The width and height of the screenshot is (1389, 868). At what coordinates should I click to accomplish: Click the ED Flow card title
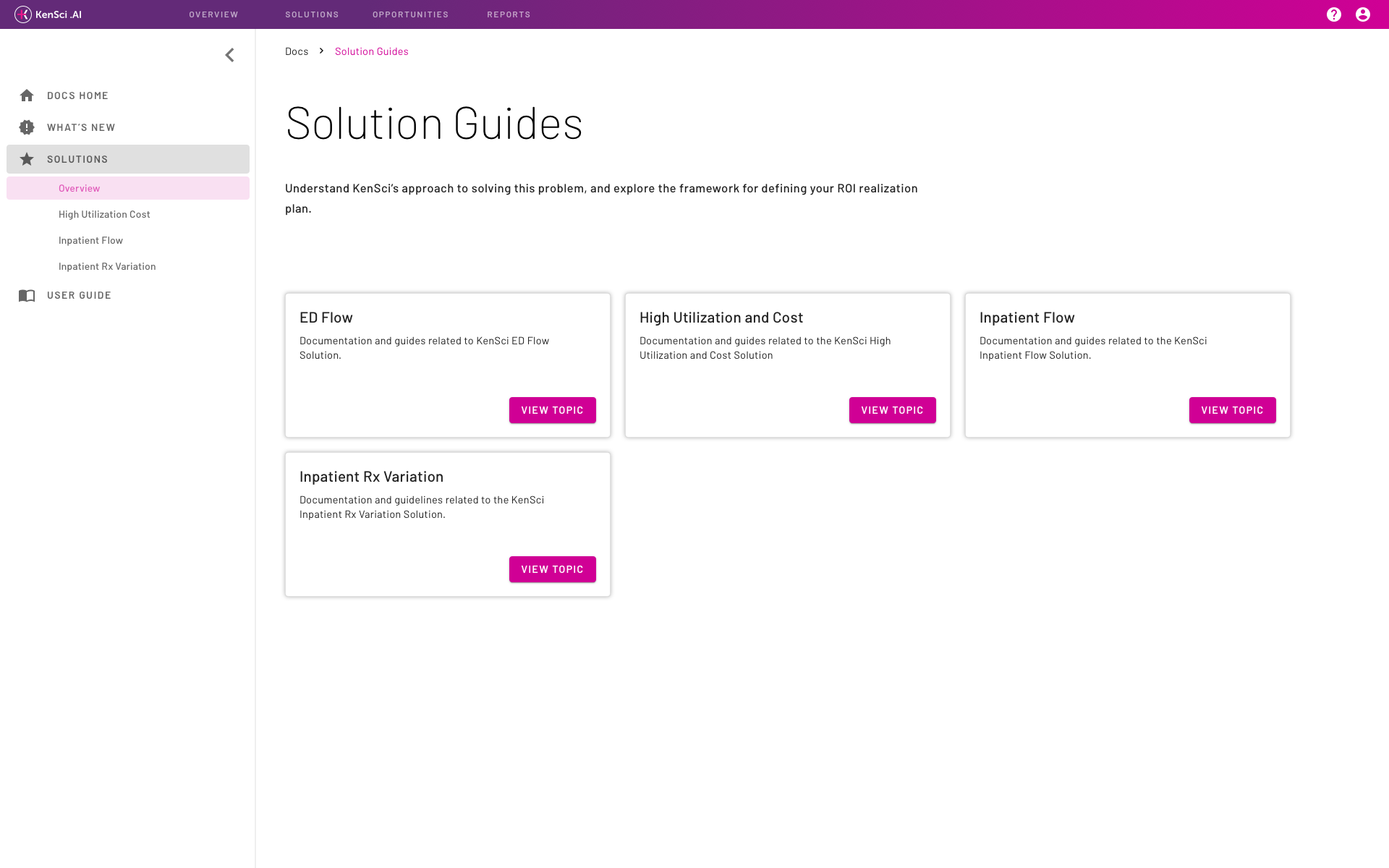(326, 318)
